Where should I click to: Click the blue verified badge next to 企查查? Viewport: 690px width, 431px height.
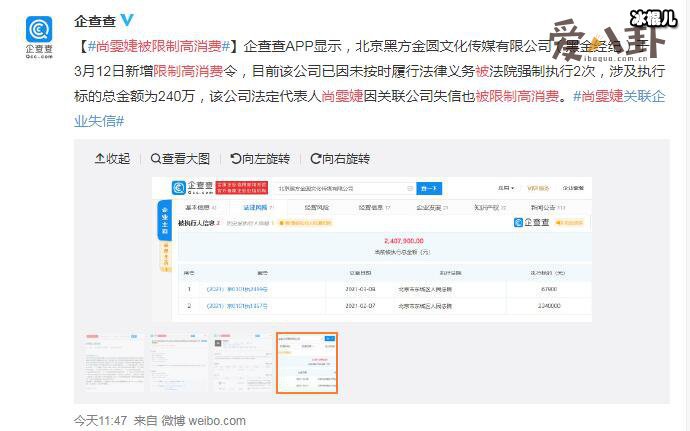click(x=126, y=19)
